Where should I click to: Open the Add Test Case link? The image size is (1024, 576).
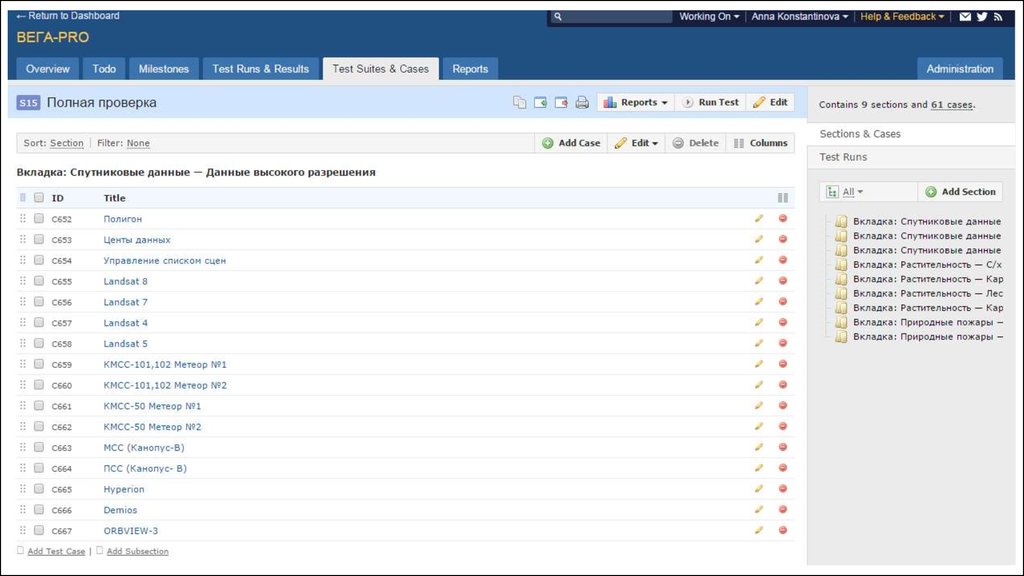pyautogui.click(x=56, y=551)
